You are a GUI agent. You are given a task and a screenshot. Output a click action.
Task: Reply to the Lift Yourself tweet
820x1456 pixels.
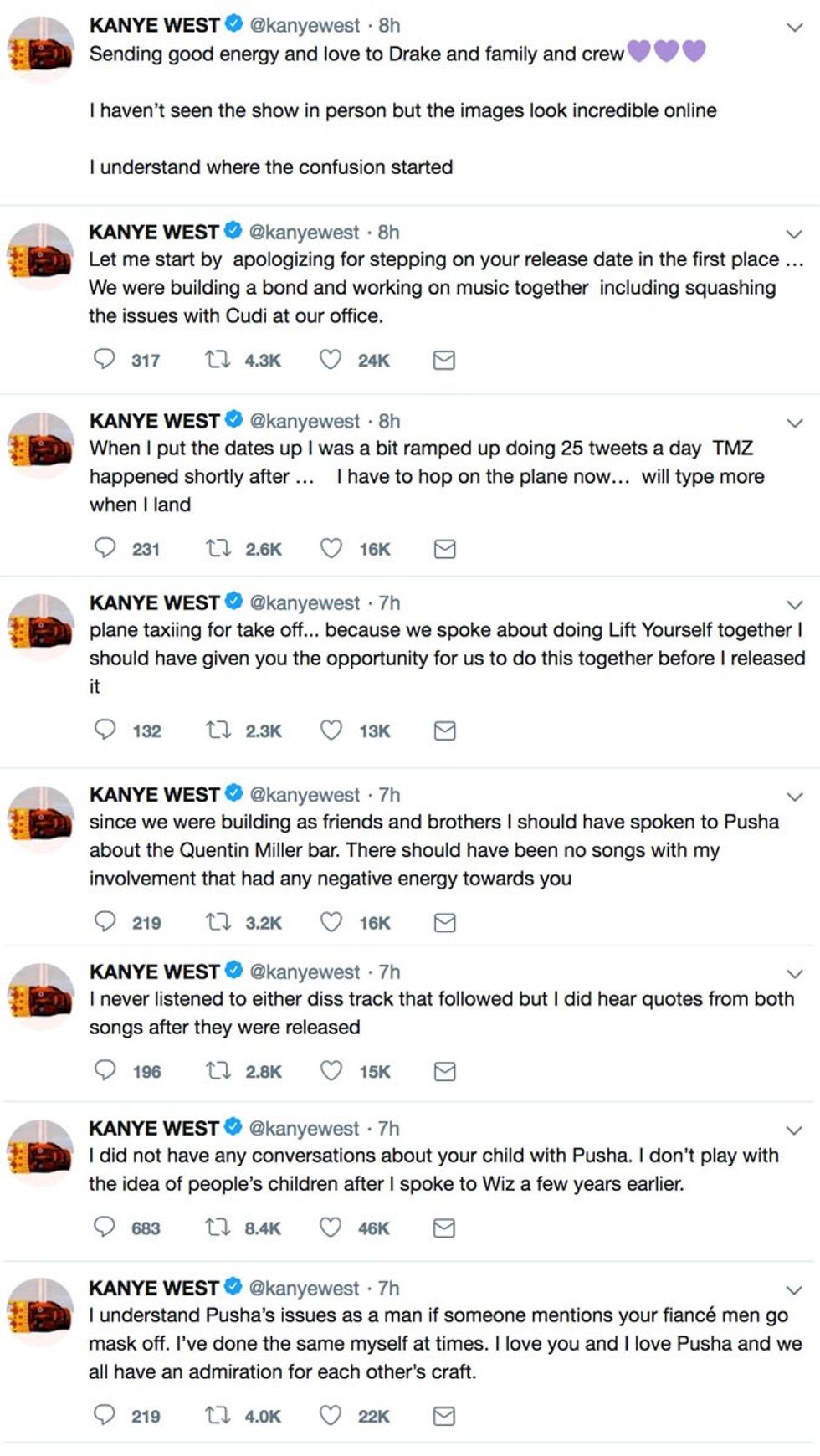pos(104,731)
